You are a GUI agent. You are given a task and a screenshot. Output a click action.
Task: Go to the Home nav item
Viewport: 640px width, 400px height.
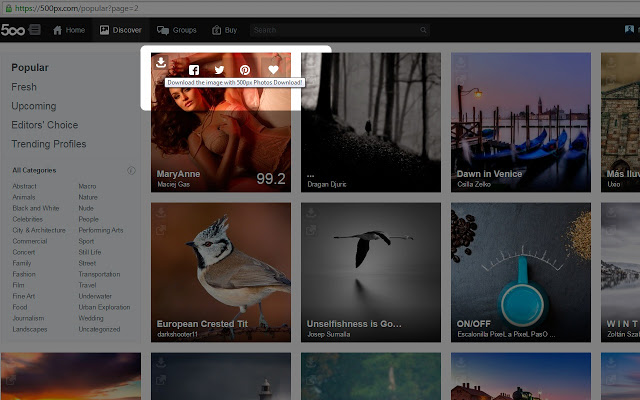(69, 30)
